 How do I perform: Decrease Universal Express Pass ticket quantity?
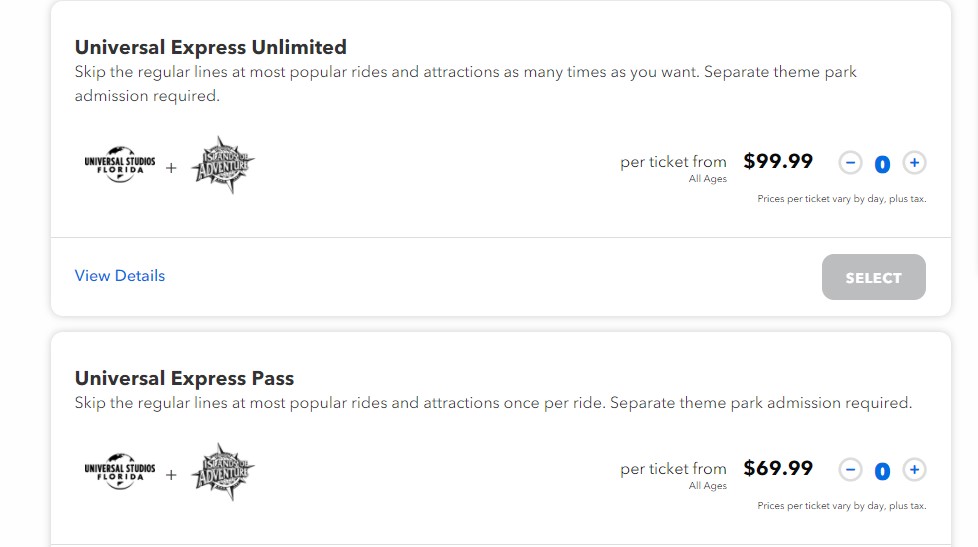click(x=850, y=470)
